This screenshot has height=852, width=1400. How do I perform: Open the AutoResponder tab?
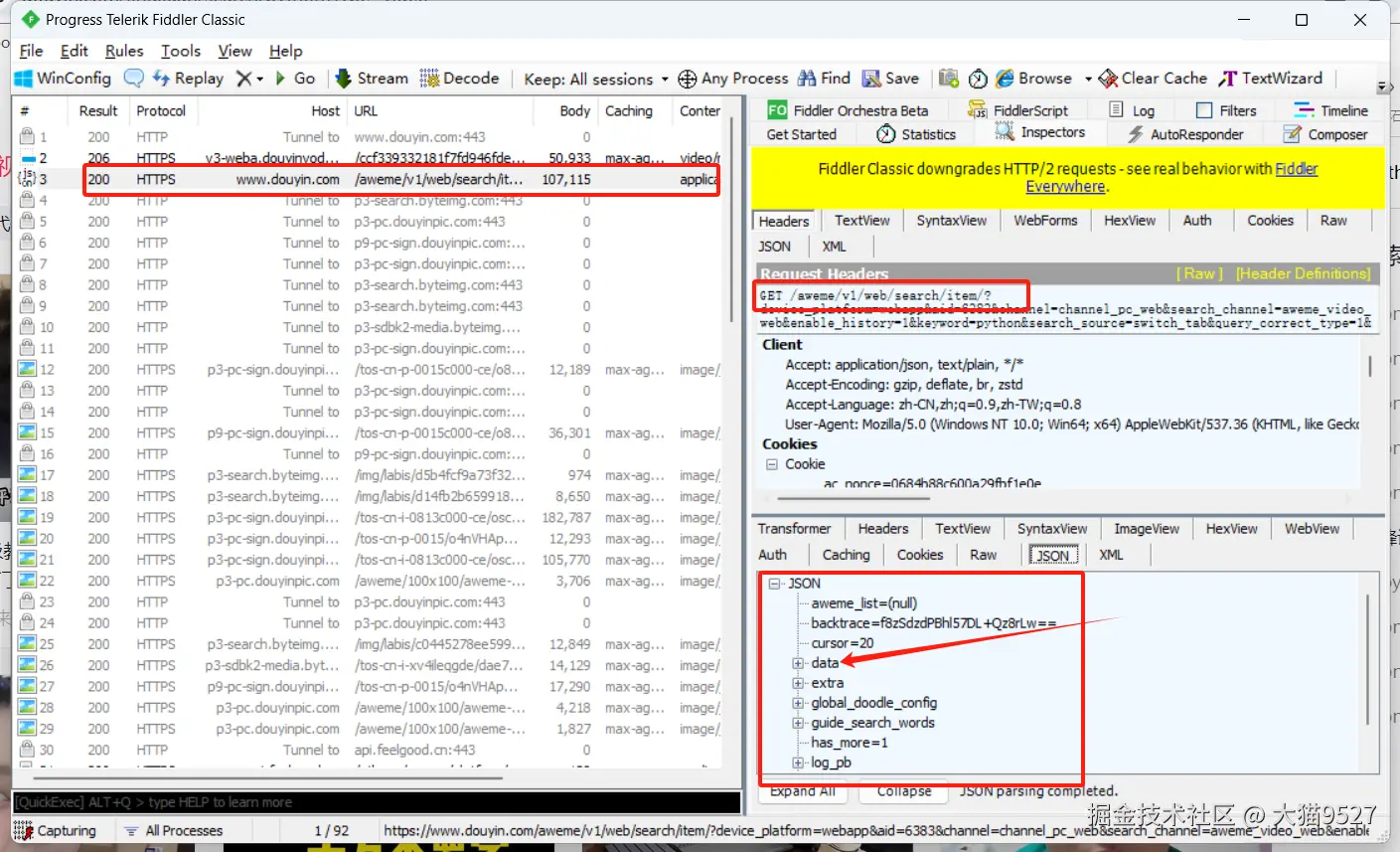1185,134
